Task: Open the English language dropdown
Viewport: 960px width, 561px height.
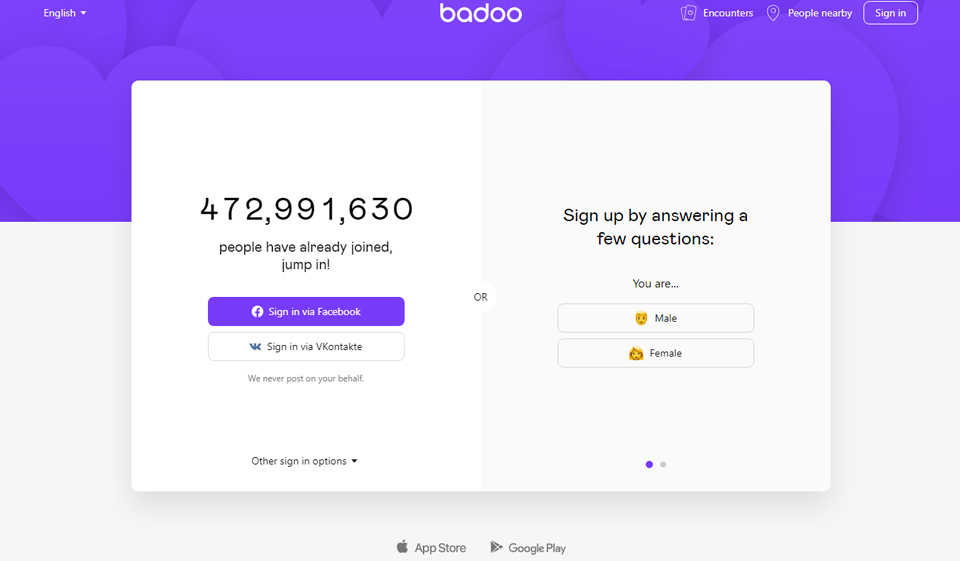Action: tap(64, 13)
